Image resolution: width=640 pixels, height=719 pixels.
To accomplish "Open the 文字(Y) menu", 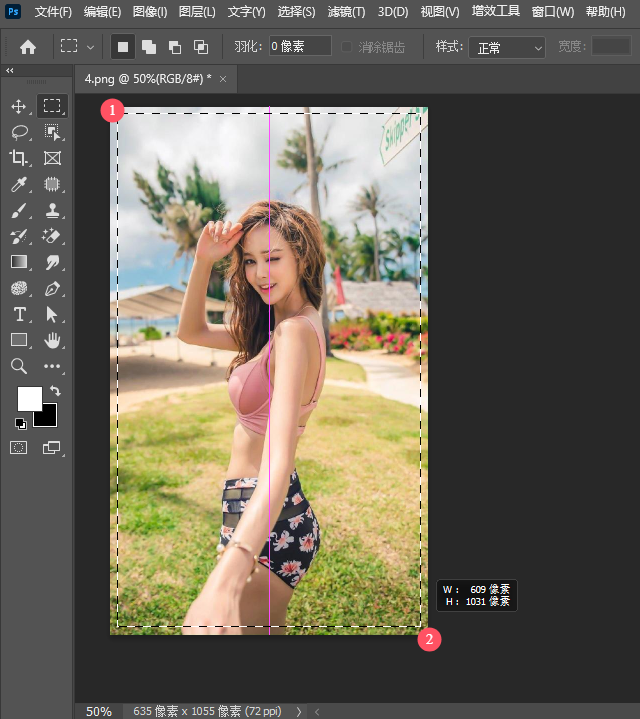I will click(247, 11).
